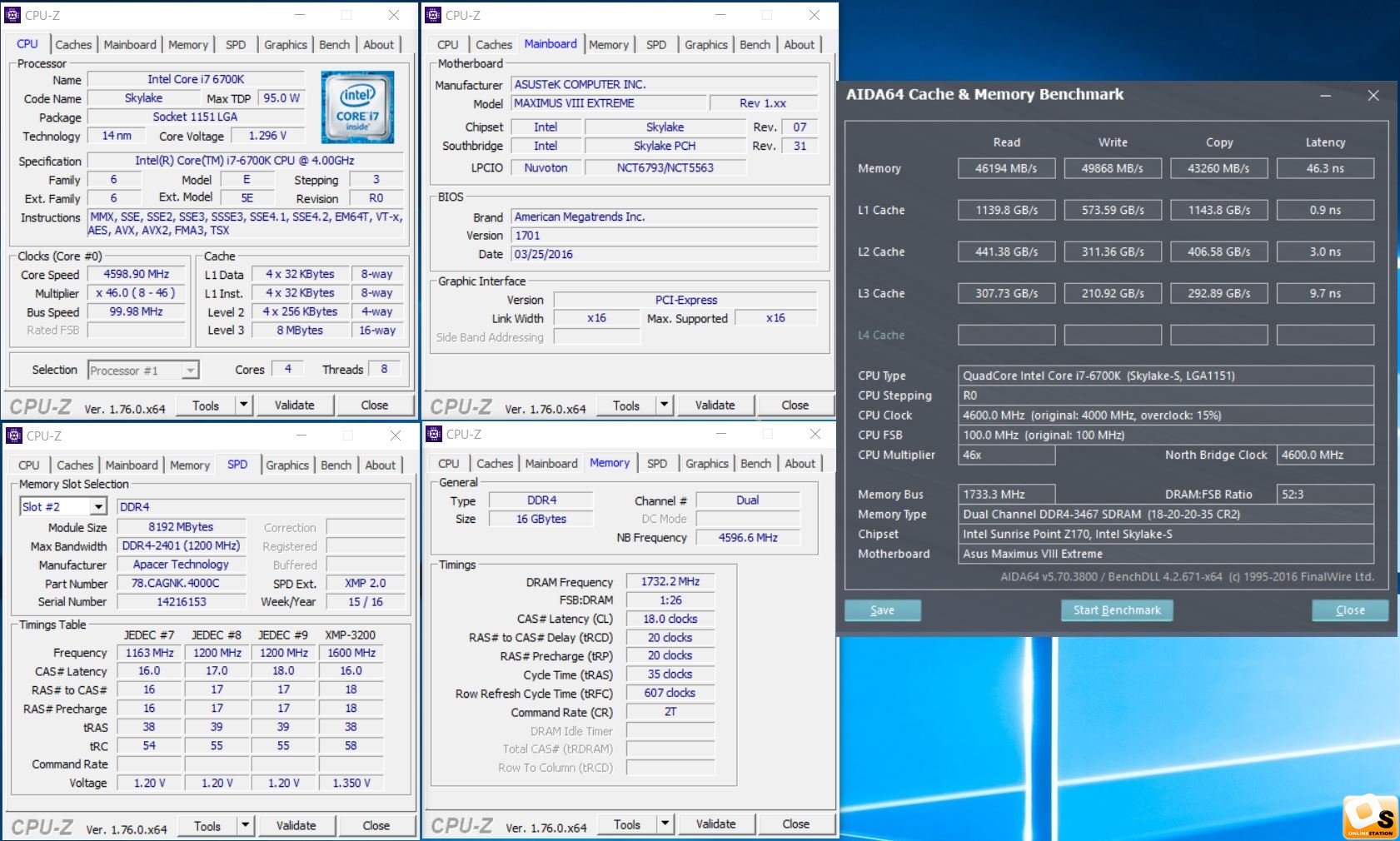Click Row Refresh Cycle Time 607 clocks value
Image resolution: width=1400 pixels, height=841 pixels.
pos(670,693)
